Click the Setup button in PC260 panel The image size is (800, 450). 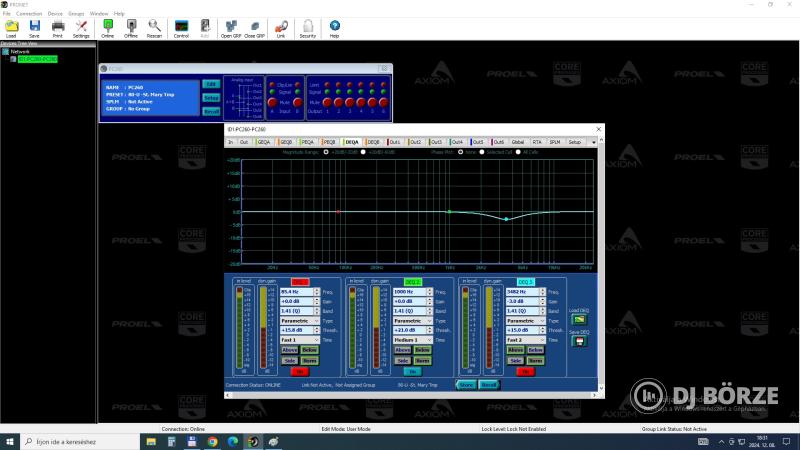point(211,97)
